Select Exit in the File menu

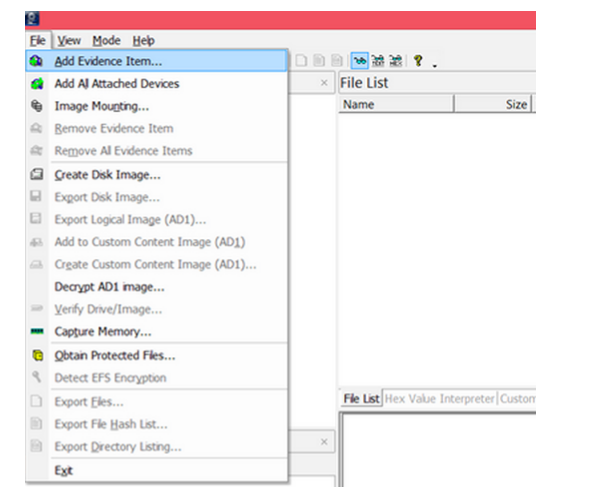[x=64, y=470]
